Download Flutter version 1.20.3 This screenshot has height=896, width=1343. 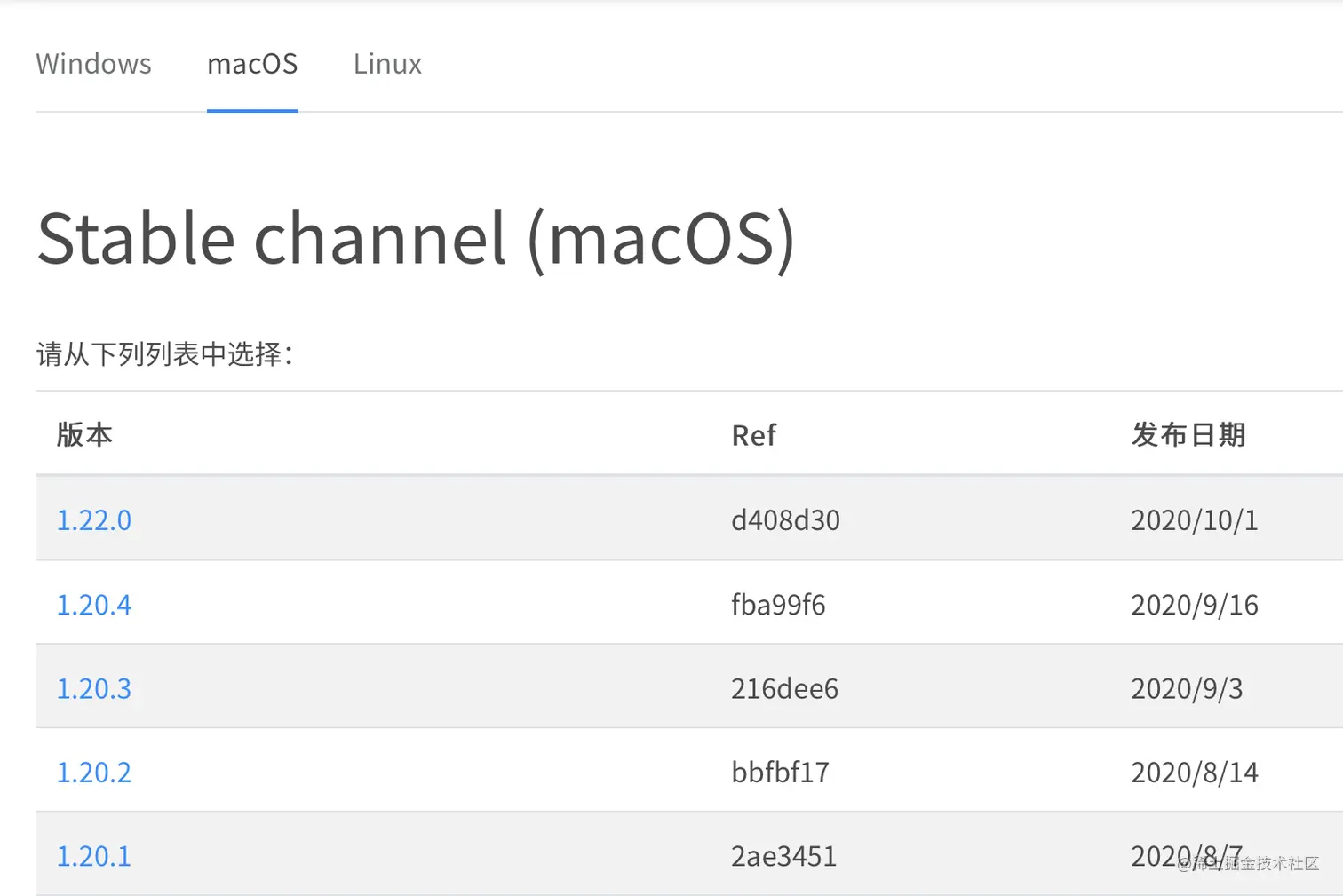click(x=94, y=688)
